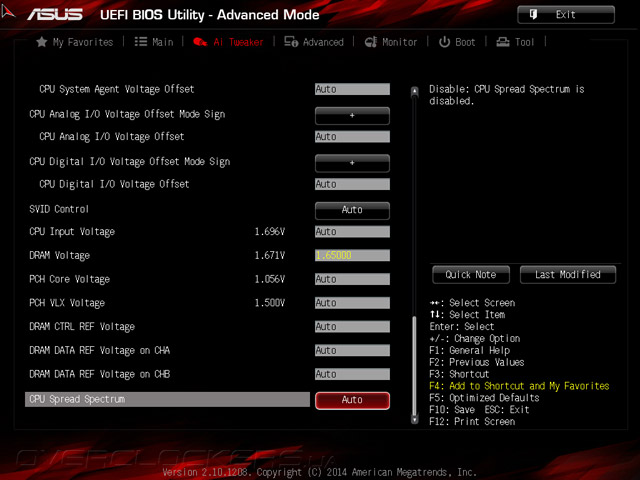Open SVID Control Auto dropdown
The height and width of the screenshot is (480, 640).
352,211
